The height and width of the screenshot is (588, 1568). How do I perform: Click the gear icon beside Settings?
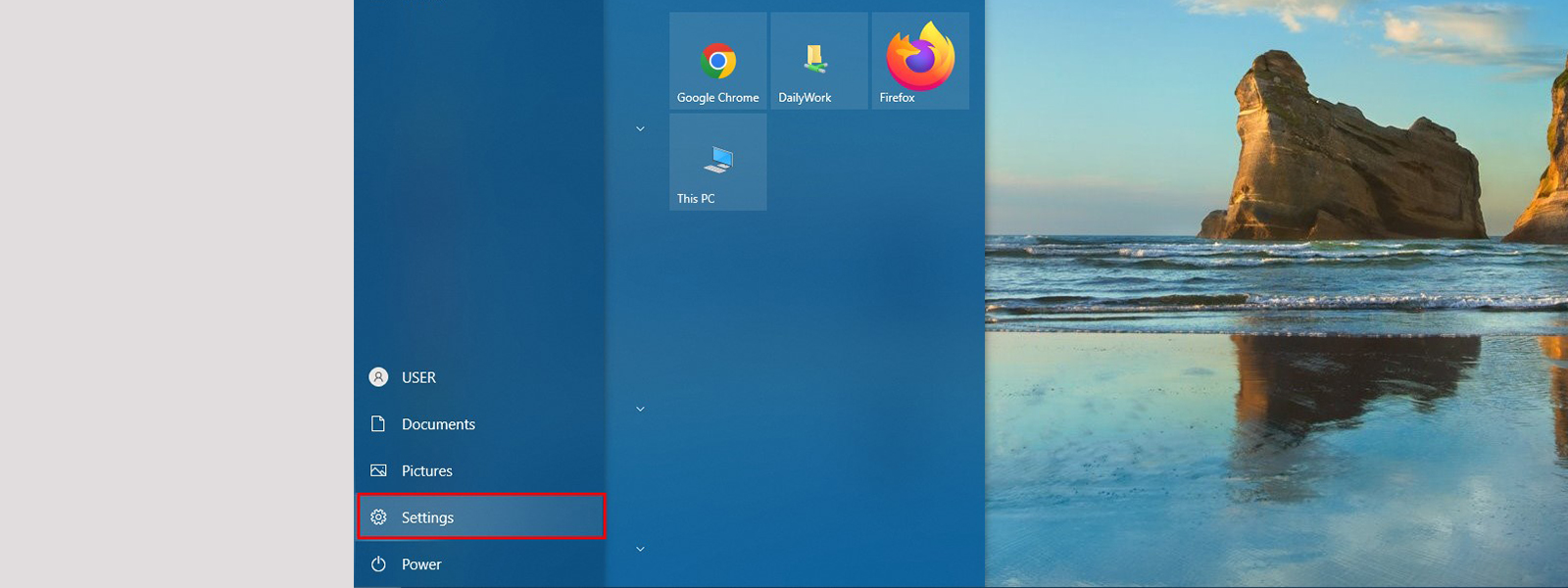coord(378,517)
